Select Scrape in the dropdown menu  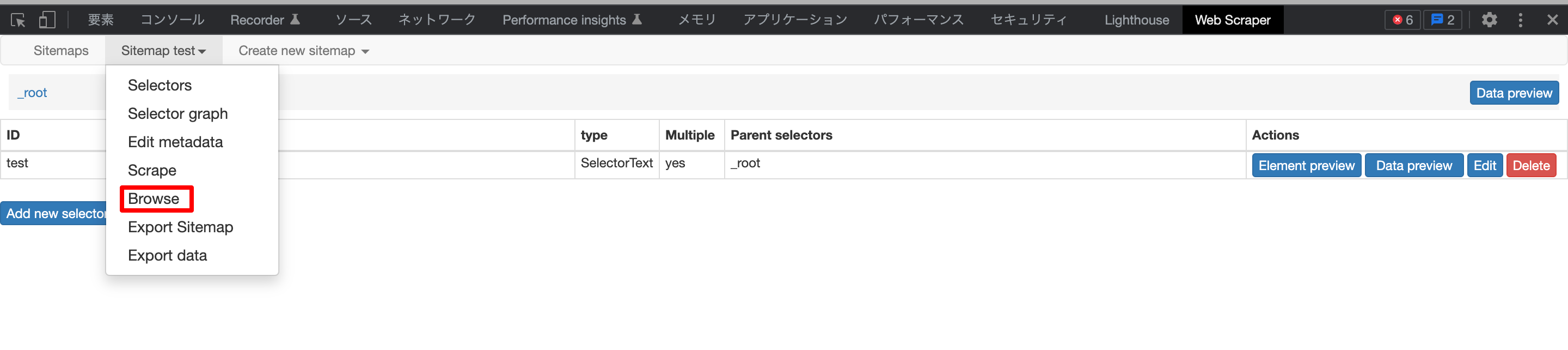tap(151, 170)
